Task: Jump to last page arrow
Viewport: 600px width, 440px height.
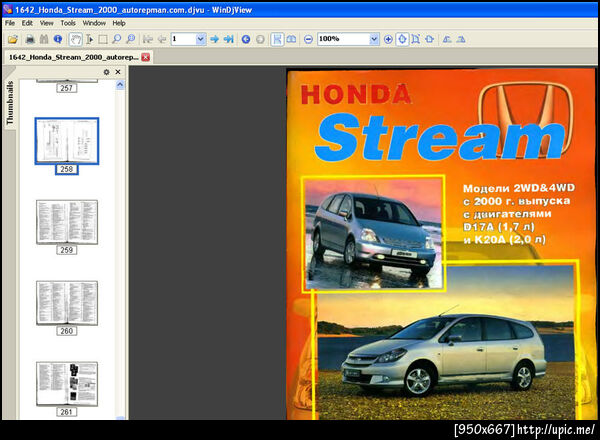Action: point(229,39)
